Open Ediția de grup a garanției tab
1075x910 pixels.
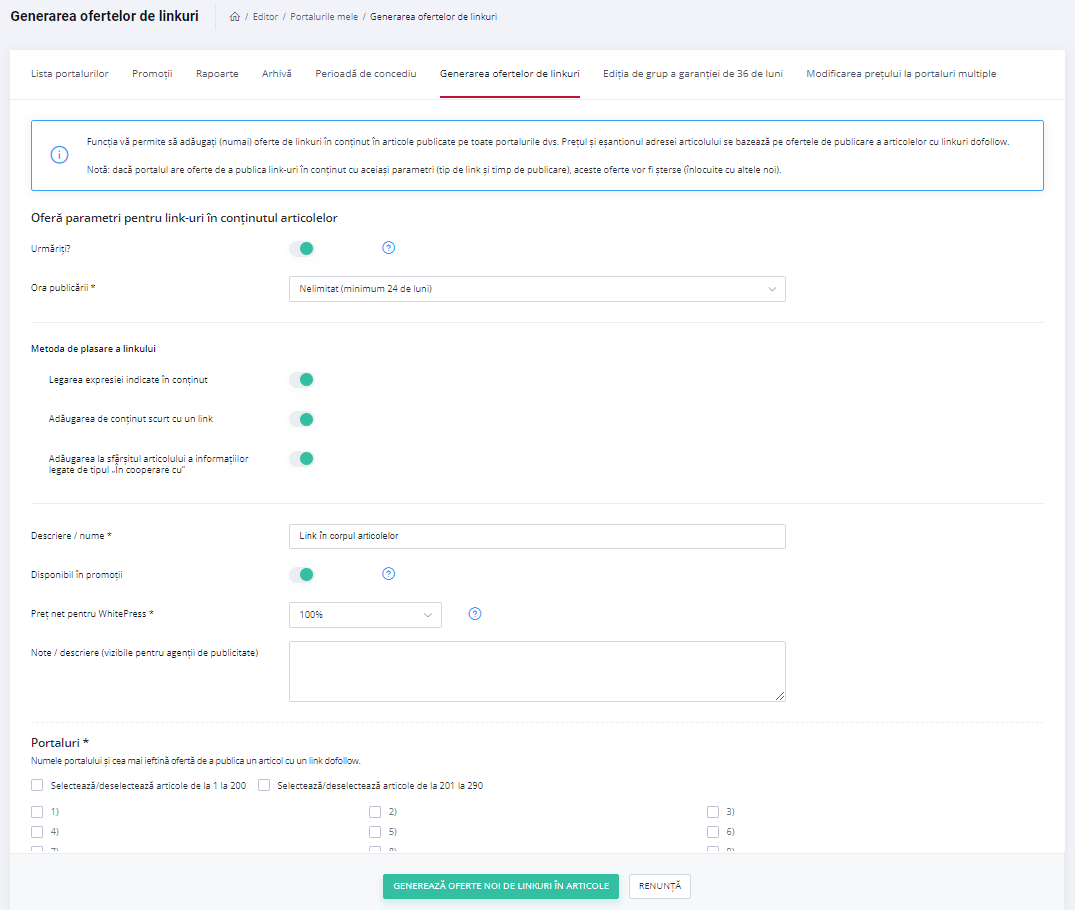[692, 73]
